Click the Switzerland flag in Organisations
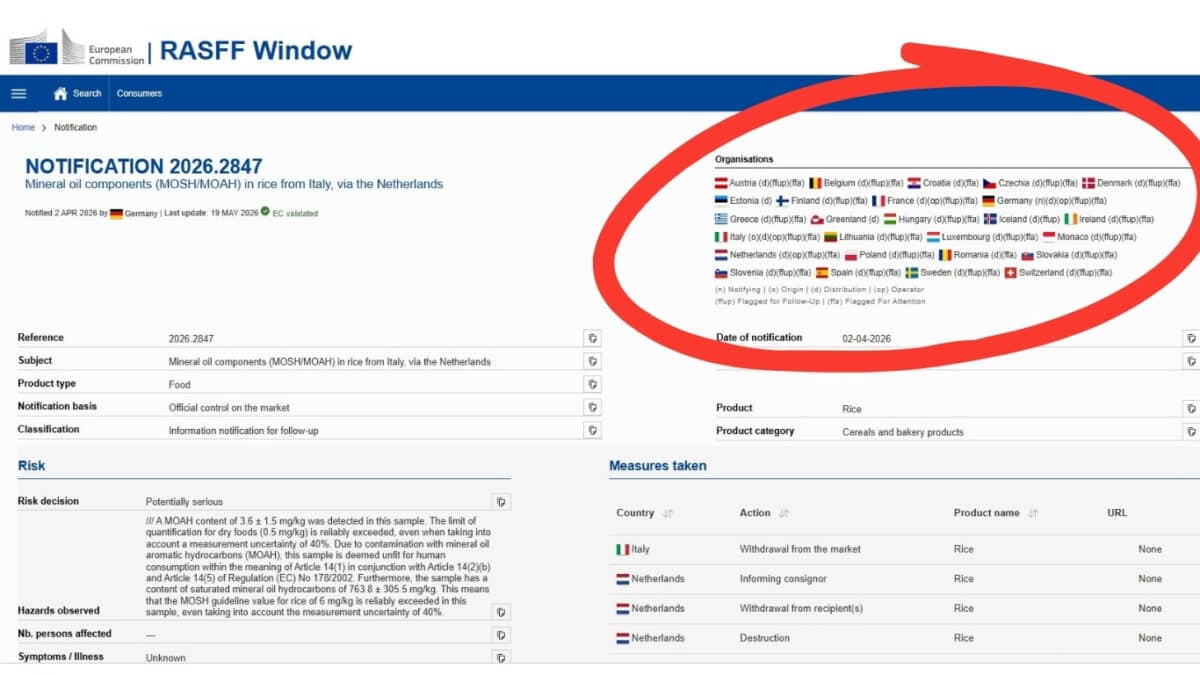 (1010, 272)
